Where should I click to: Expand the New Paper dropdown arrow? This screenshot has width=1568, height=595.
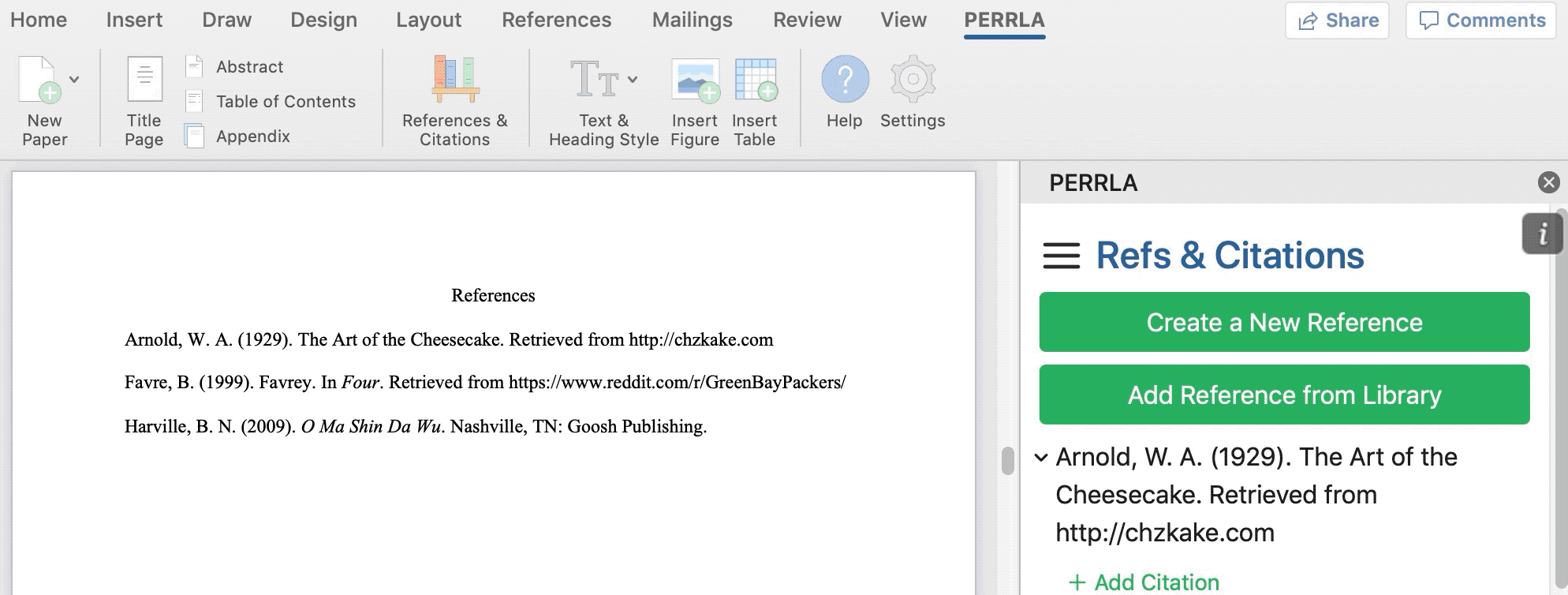[75, 80]
